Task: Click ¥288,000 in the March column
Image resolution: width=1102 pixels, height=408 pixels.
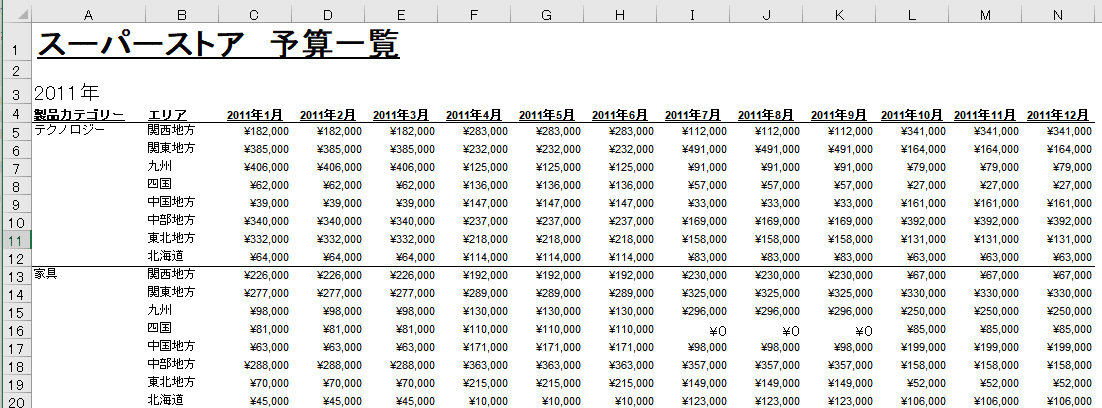Action: tap(412, 364)
